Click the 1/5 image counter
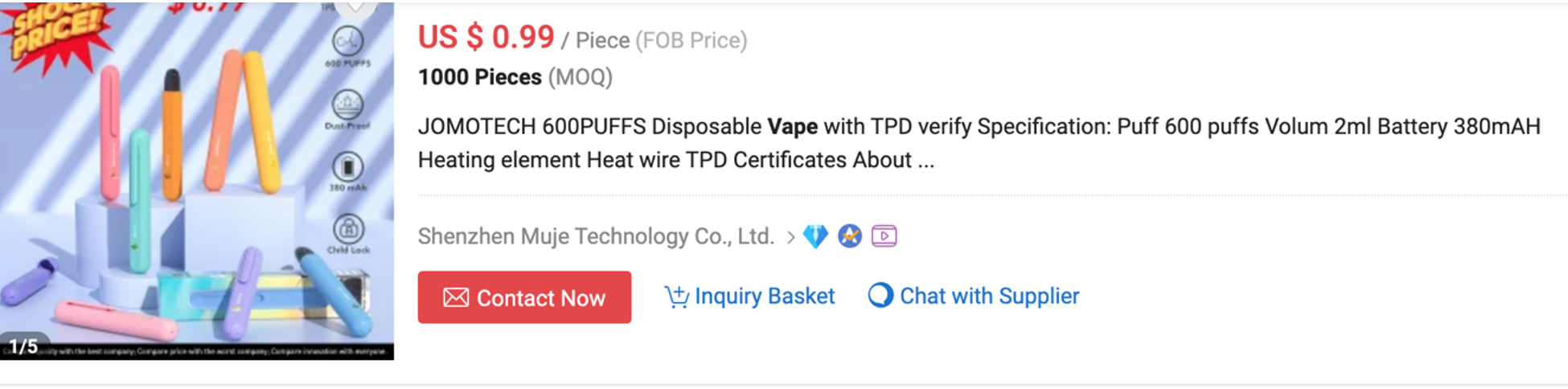This screenshot has width=1568, height=389. (23, 346)
